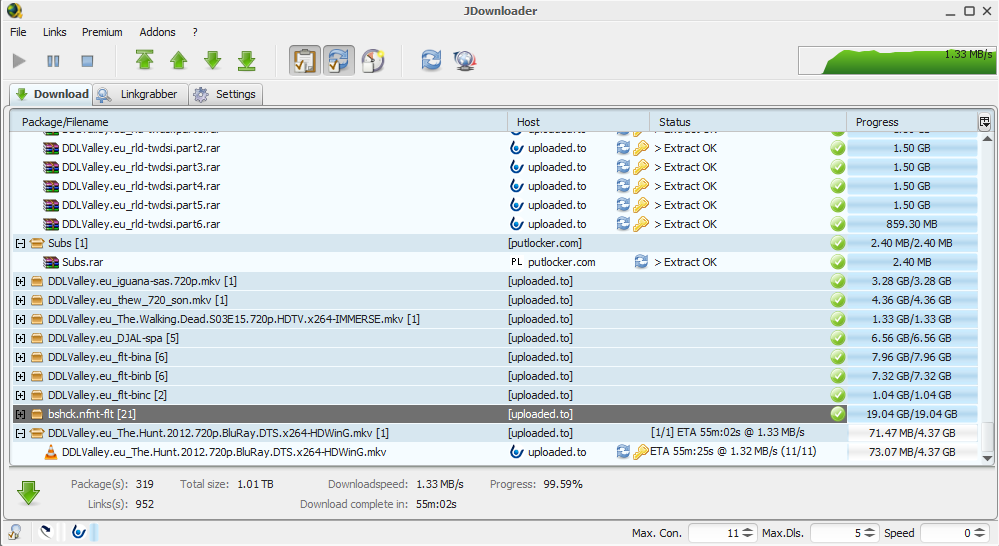Toggle the premium usage globe icon
Screen dimensions: 999x546
pyautogui.click(x=373, y=61)
